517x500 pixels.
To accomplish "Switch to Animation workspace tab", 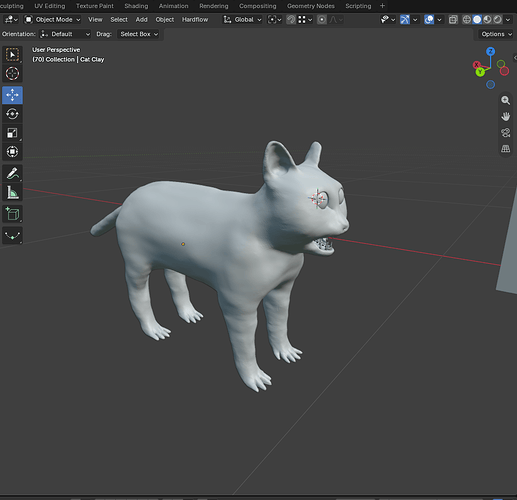I will pyautogui.click(x=173, y=6).
